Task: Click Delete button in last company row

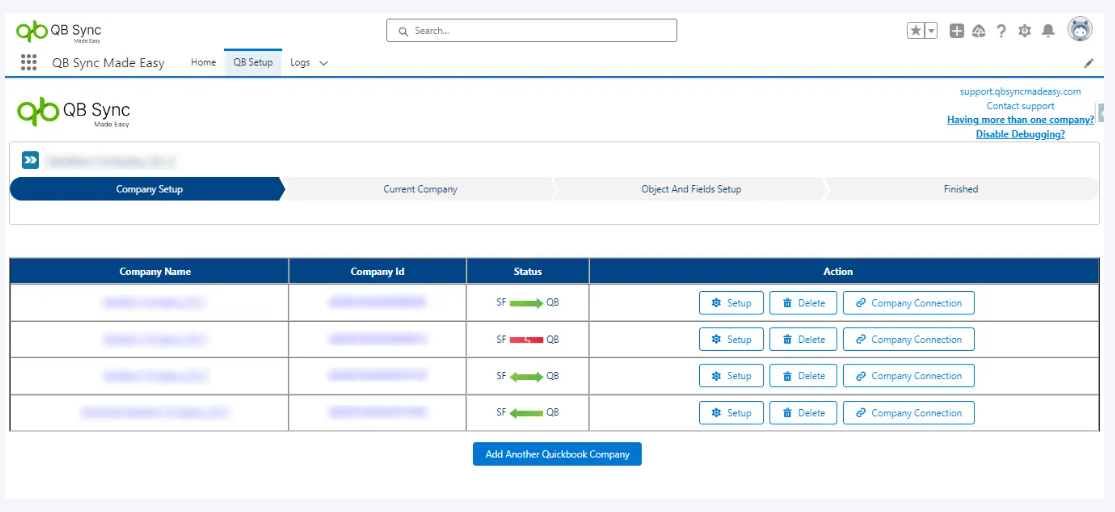Action: click(804, 412)
